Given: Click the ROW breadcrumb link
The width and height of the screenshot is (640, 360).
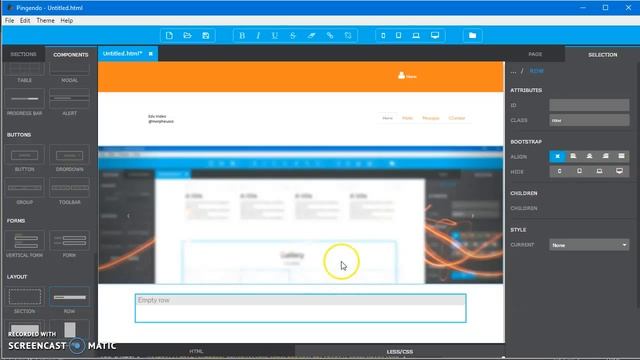Looking at the screenshot, I should point(536,71).
